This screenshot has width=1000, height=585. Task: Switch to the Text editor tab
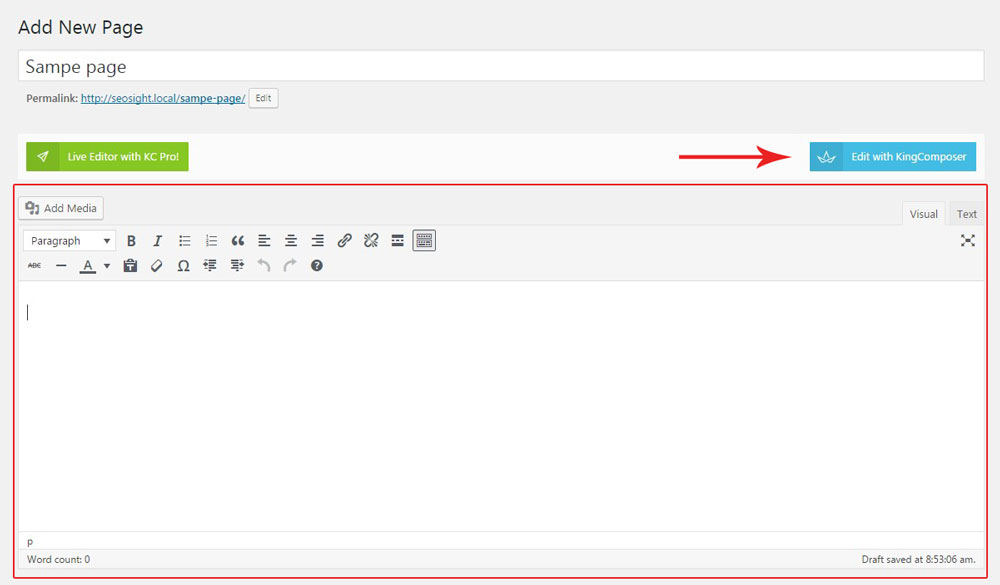[966, 214]
